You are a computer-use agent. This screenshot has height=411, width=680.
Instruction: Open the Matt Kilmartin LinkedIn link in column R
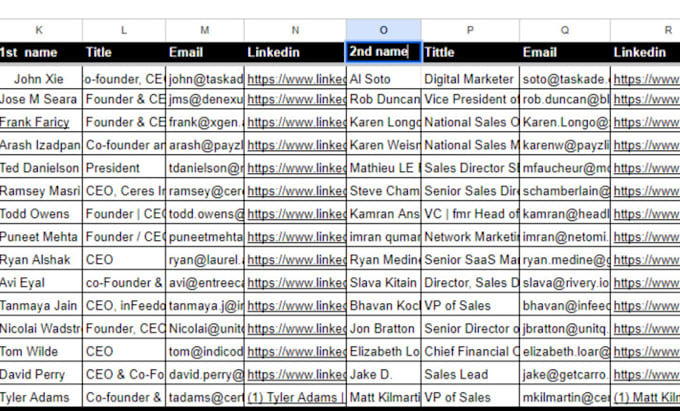[x=647, y=397]
